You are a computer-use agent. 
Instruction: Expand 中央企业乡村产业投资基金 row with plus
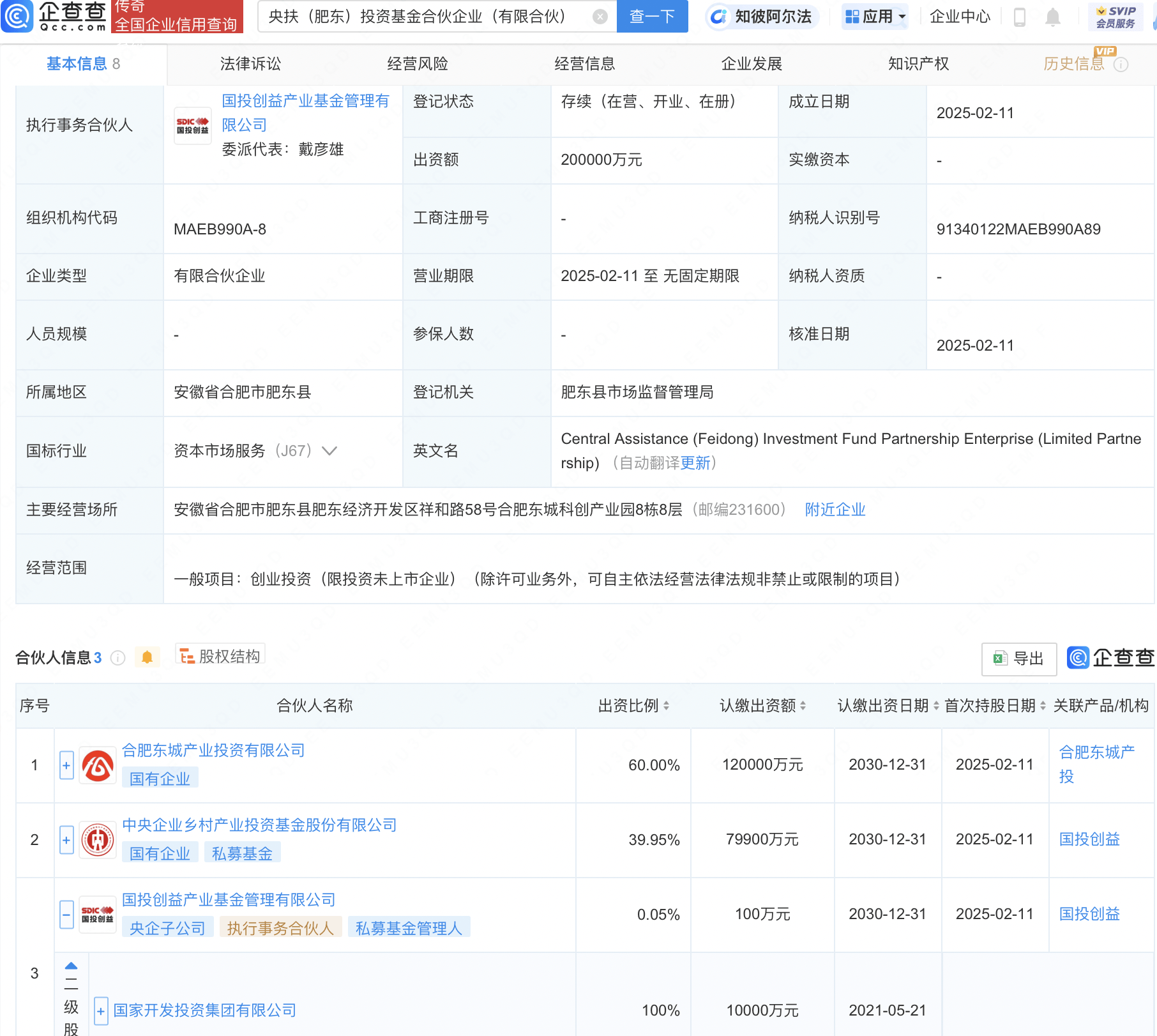pos(66,840)
